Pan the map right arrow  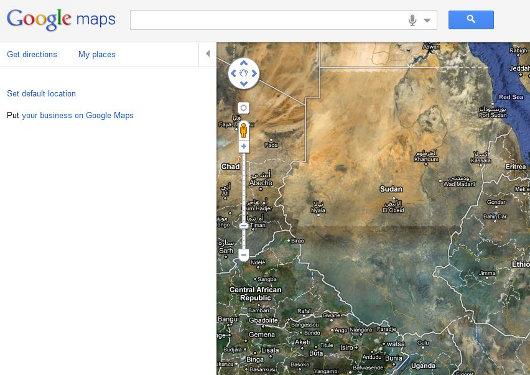(254, 73)
